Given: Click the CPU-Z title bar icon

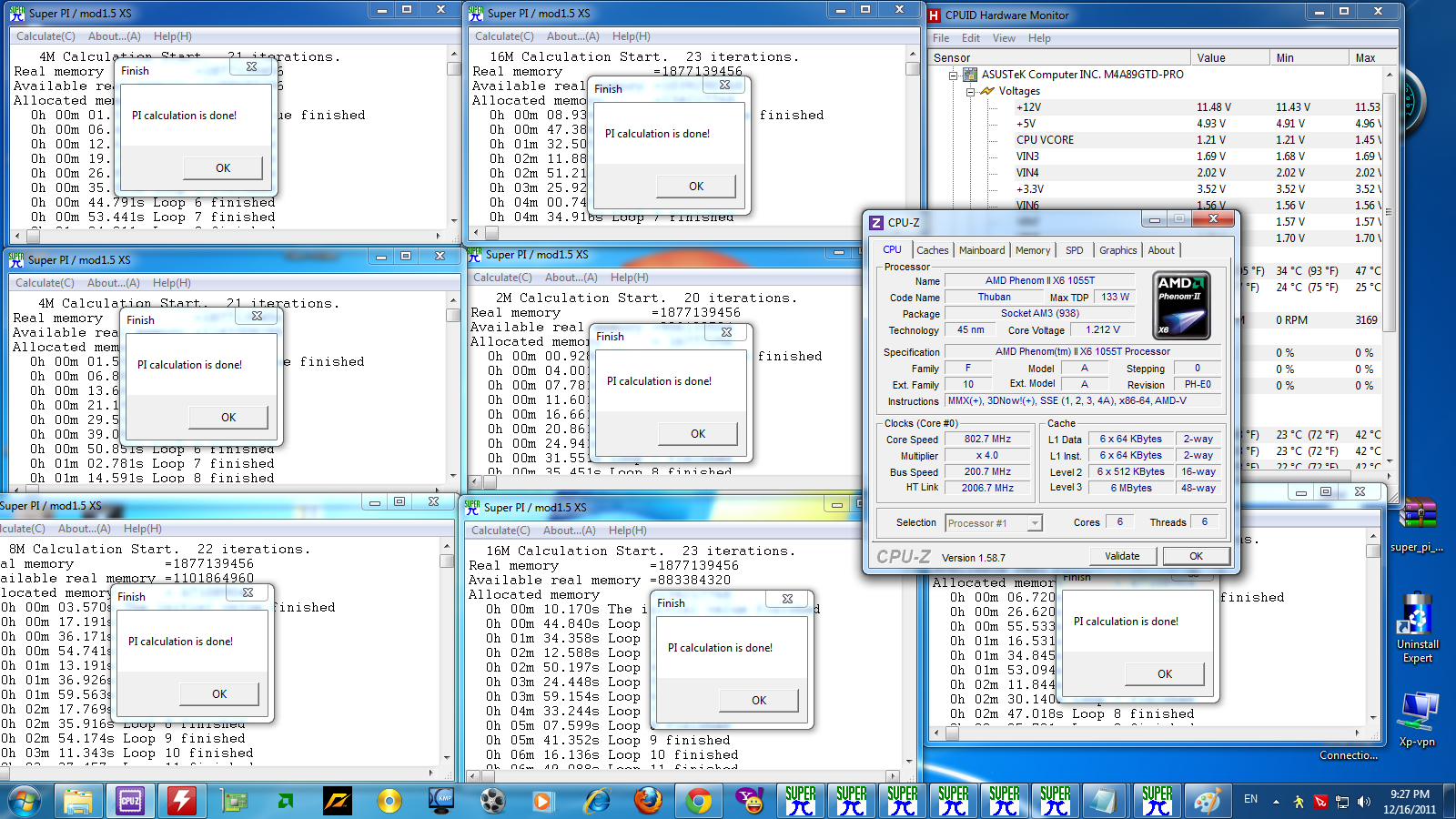Looking at the screenshot, I should (876, 222).
